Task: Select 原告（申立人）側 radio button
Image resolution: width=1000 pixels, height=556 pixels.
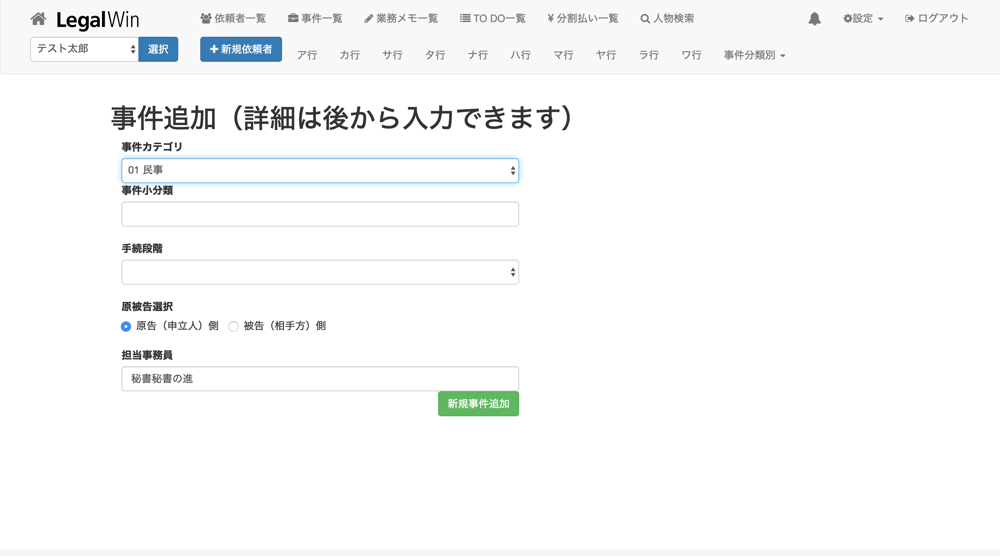Action: point(126,326)
